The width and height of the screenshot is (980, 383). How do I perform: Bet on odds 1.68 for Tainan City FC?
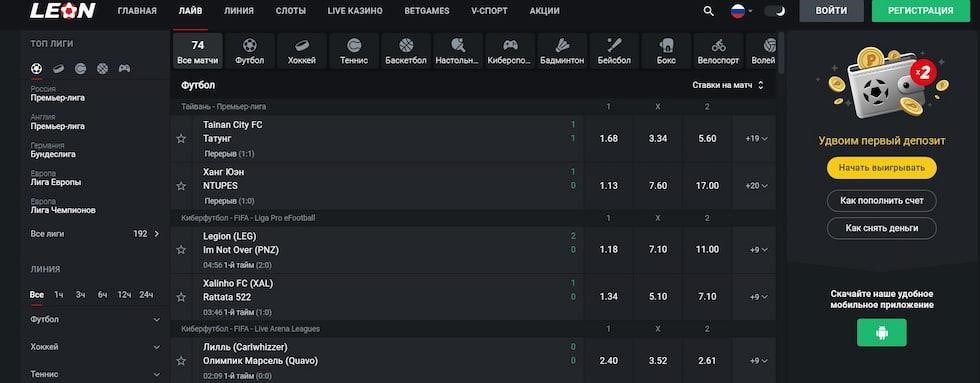tap(609, 139)
